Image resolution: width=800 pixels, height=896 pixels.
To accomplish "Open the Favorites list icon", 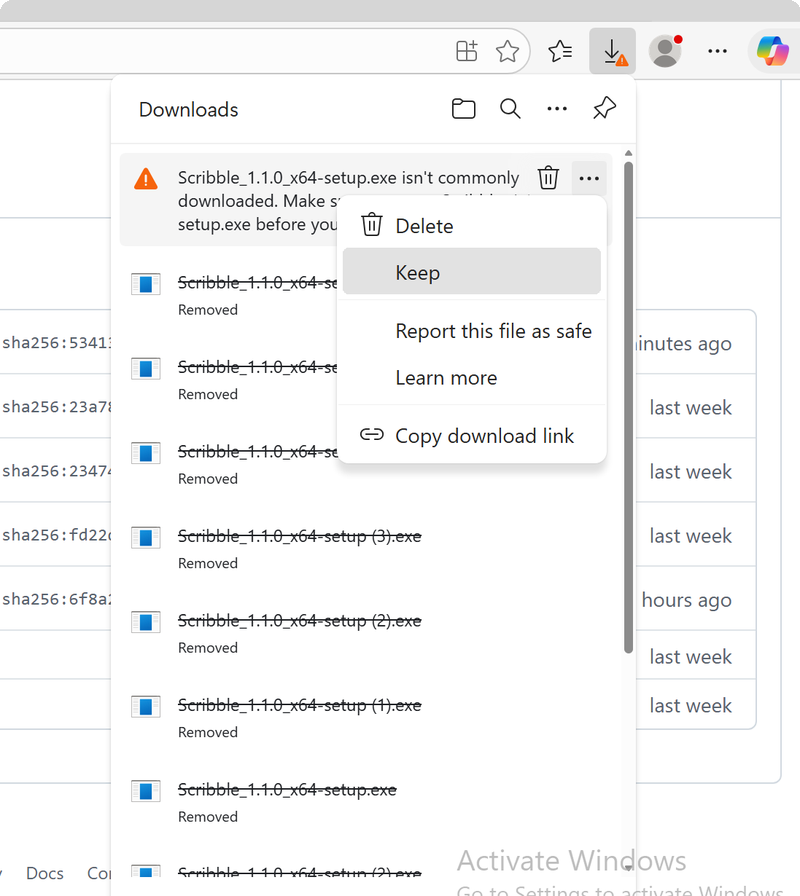I will click(560, 51).
